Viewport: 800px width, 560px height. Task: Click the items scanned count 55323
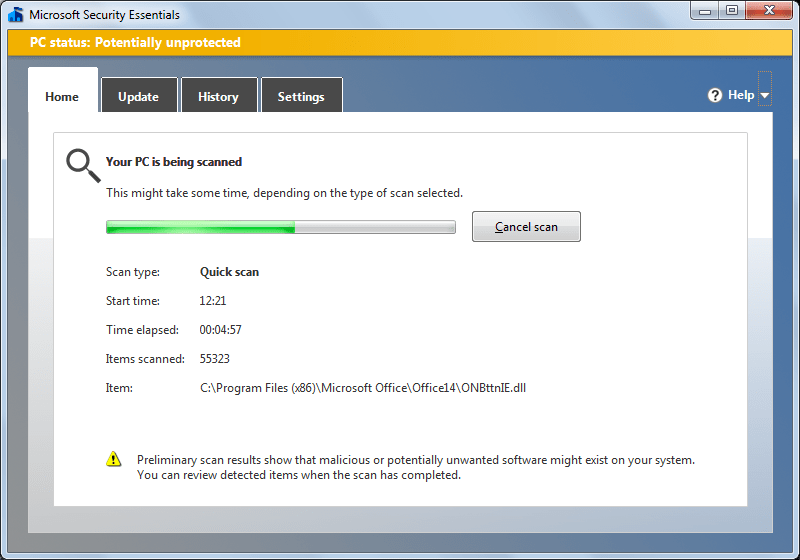[x=214, y=359]
